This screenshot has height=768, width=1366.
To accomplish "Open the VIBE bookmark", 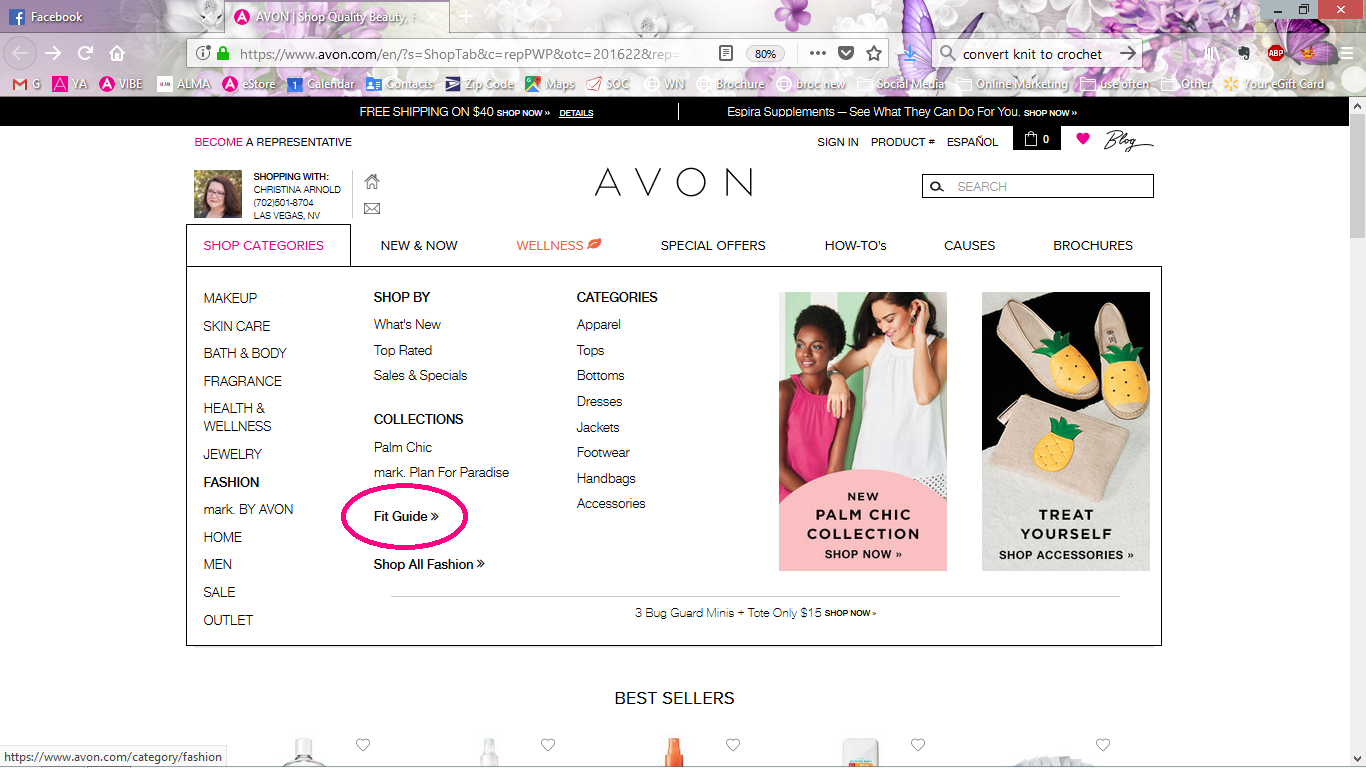I will [x=121, y=84].
